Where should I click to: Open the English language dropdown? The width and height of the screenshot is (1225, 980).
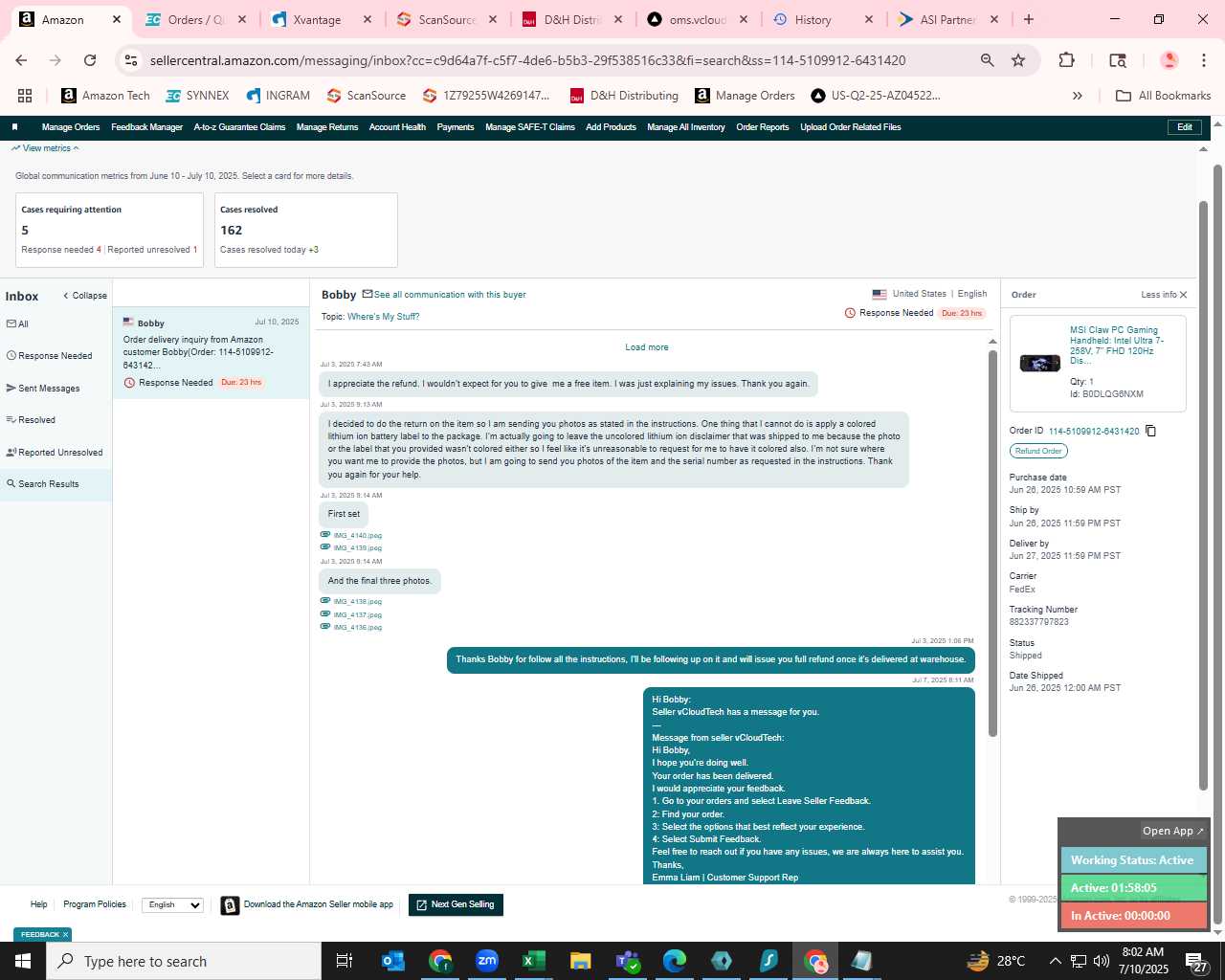point(173,904)
